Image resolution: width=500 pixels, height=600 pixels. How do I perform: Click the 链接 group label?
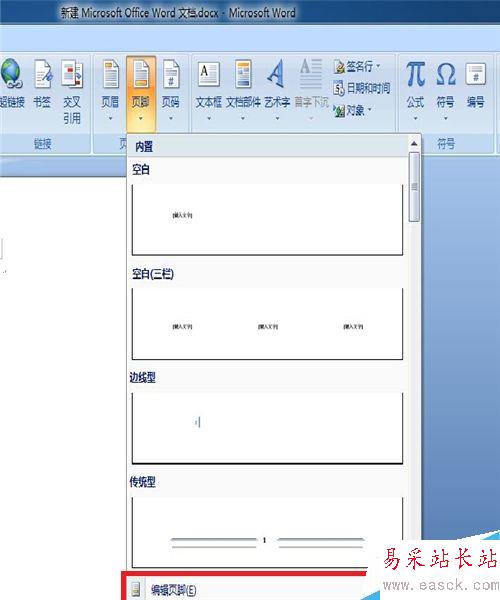pyautogui.click(x=42, y=144)
